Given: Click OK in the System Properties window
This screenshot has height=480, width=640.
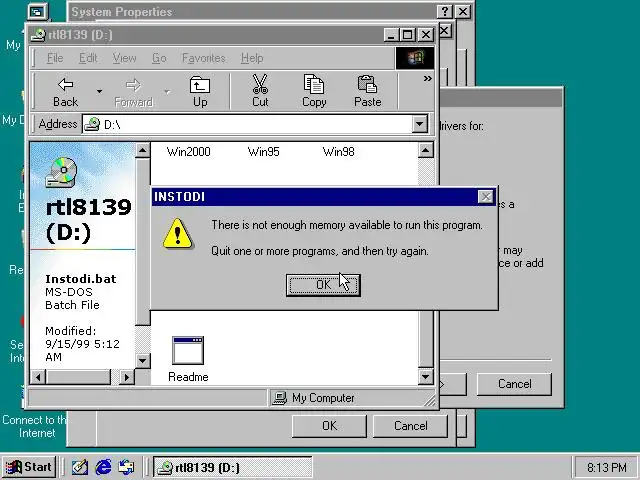Looking at the screenshot, I should coord(329,426).
